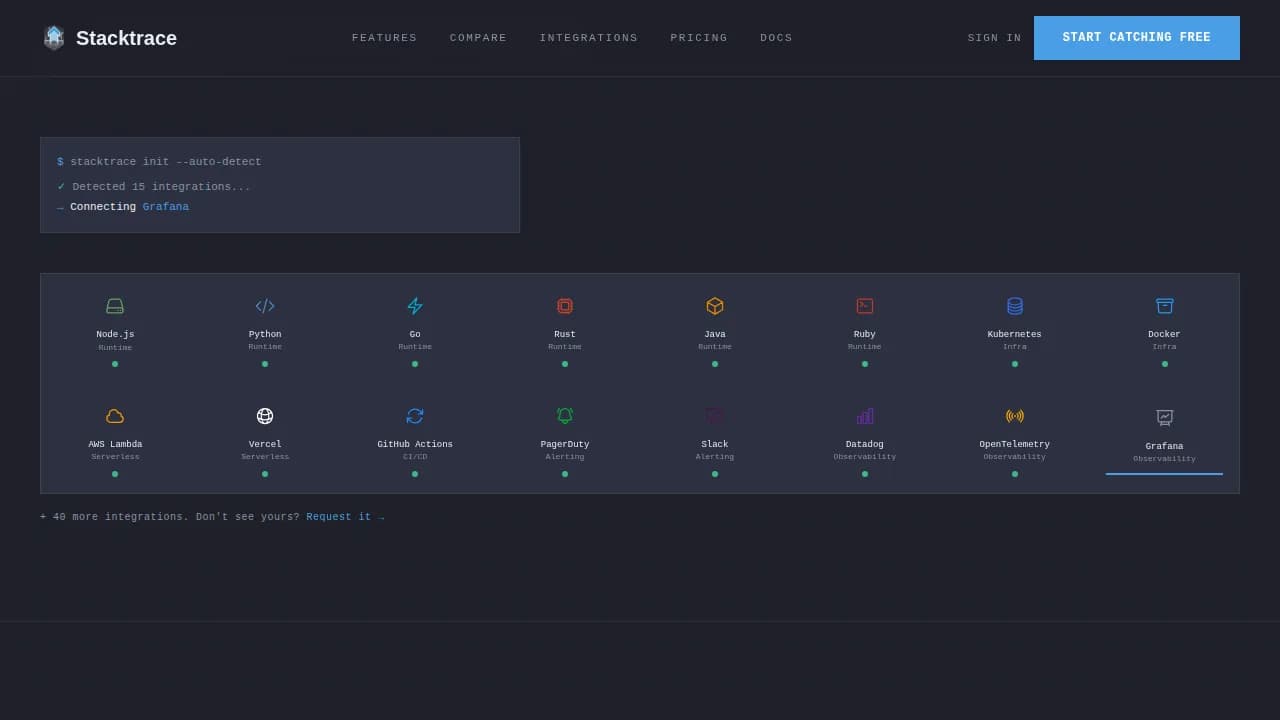1280x720 pixels.
Task: Click the AWS Lambda label text
Action: (x=115, y=444)
